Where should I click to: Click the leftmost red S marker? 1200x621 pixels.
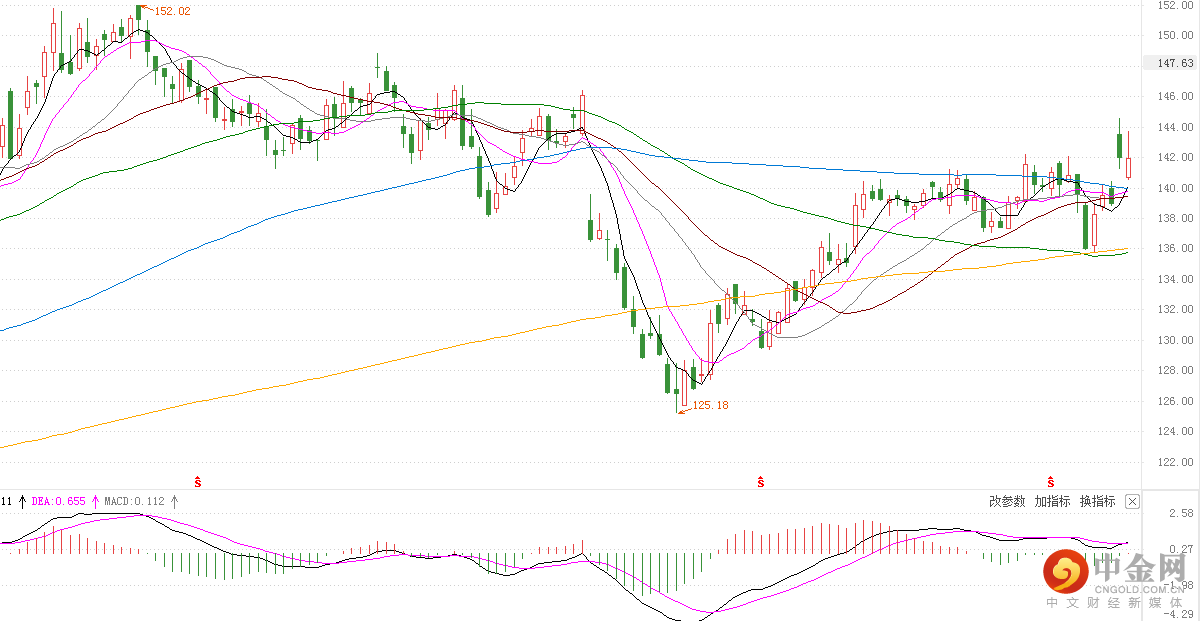198,482
